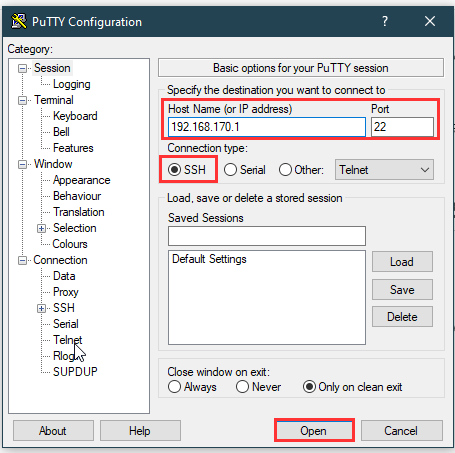Click the Save session button
Image resolution: width=455 pixels, height=453 pixels.
(x=402, y=290)
